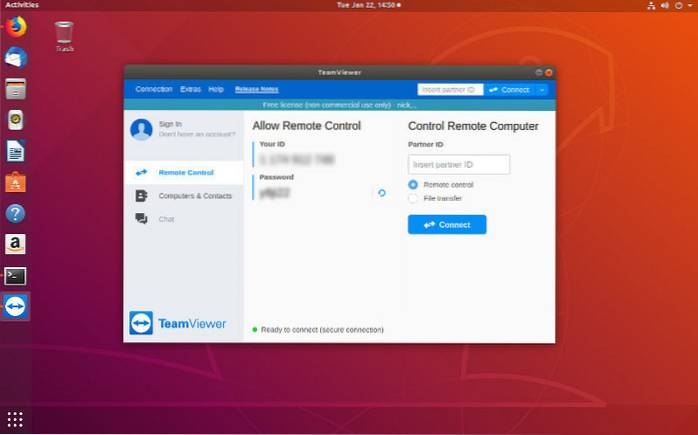
Task: Click the TeamViewer logo at bottom left
Action: [x=179, y=324]
